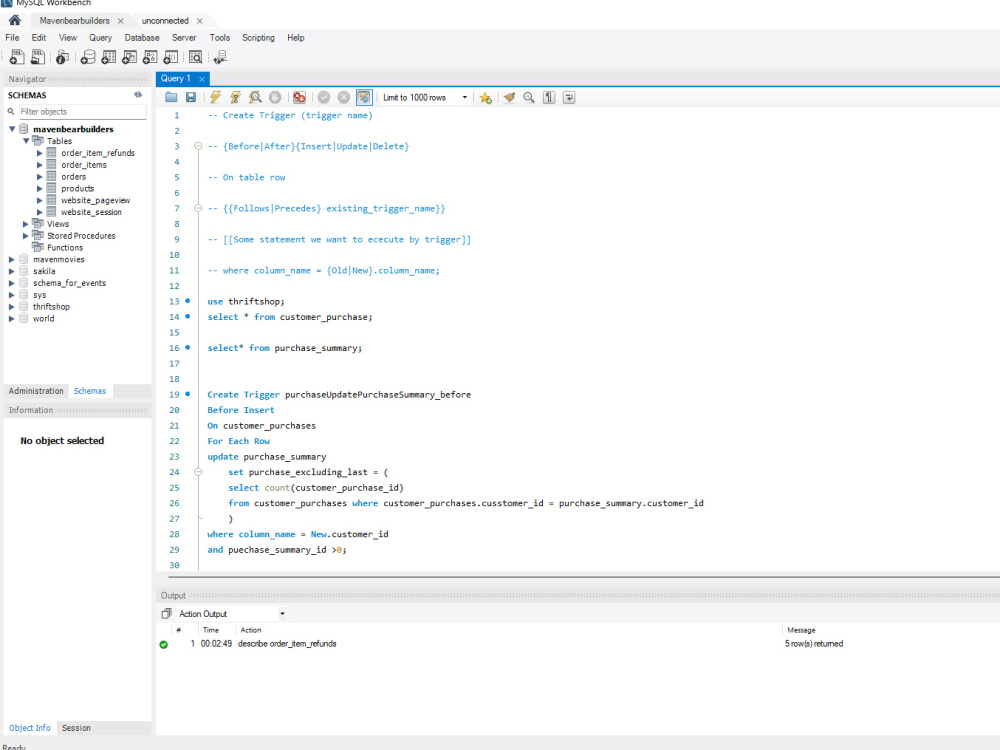Commit the current transaction
Image resolution: width=1000 pixels, height=750 pixels.
(x=324, y=98)
